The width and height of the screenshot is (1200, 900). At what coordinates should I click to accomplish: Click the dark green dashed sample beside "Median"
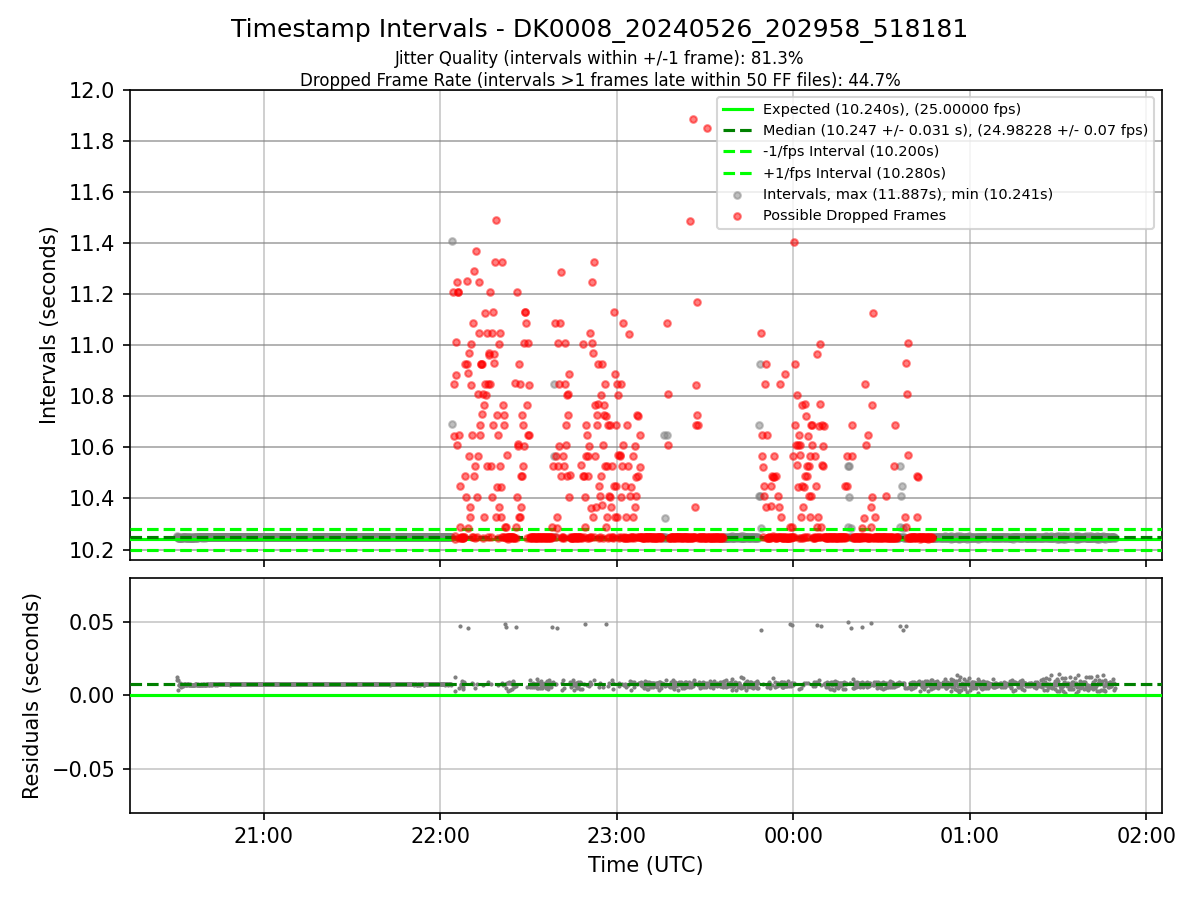[737, 130]
